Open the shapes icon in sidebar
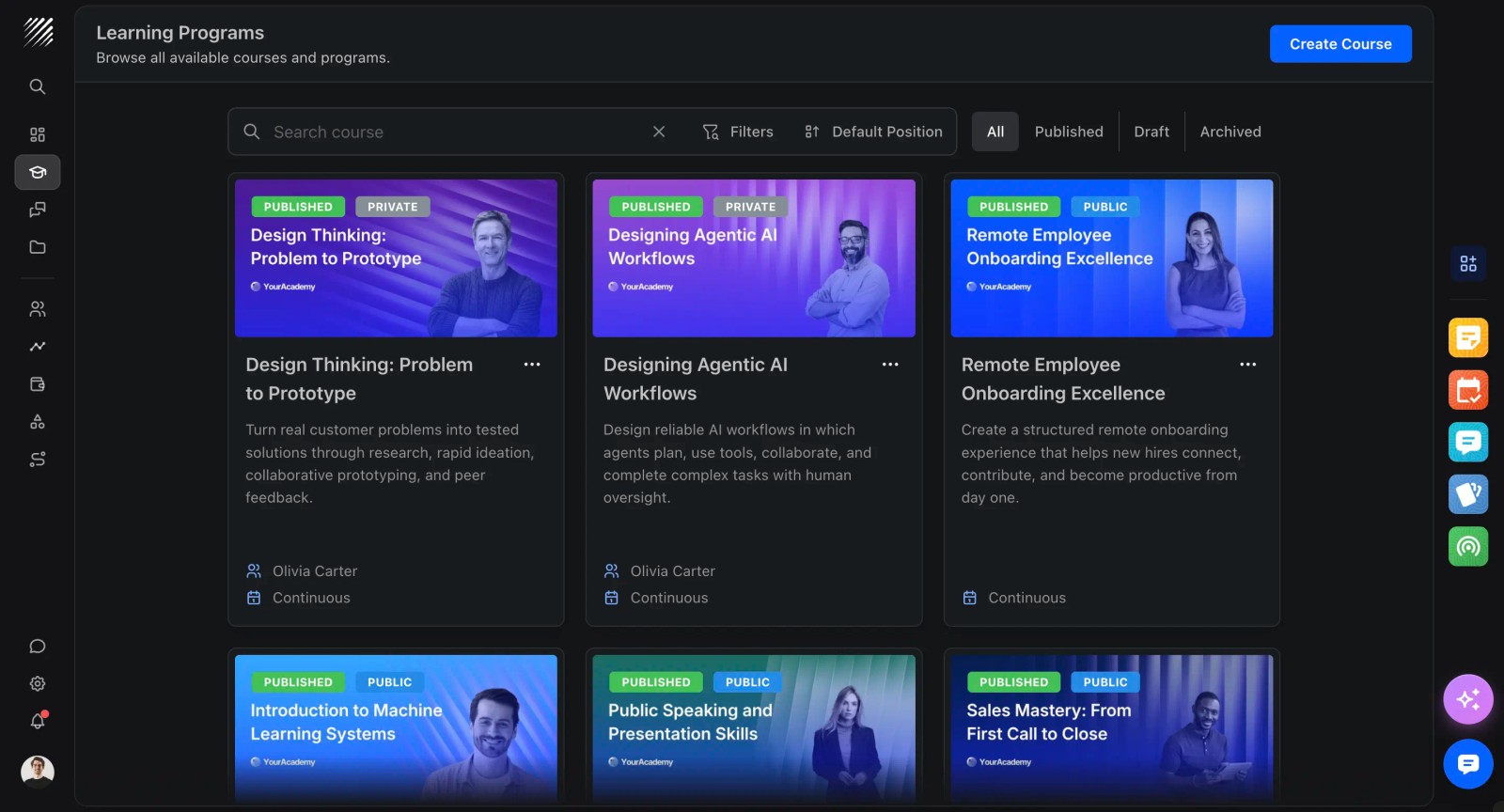The width and height of the screenshot is (1504, 812). (38, 422)
